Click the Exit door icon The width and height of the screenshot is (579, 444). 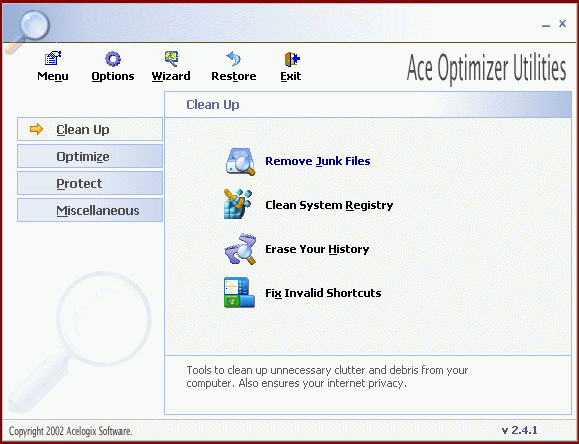point(291,59)
